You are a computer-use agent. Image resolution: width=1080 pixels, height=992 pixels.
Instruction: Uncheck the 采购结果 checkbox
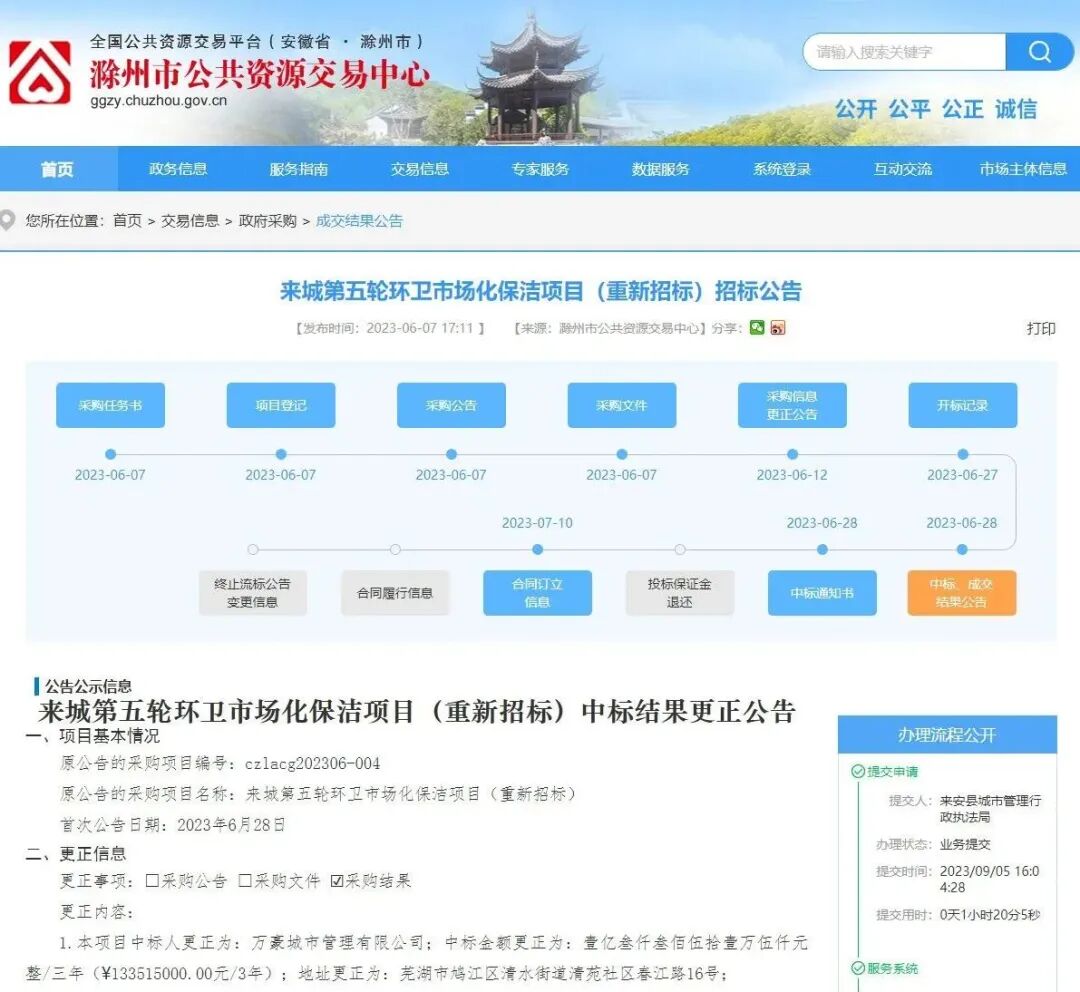[338, 881]
